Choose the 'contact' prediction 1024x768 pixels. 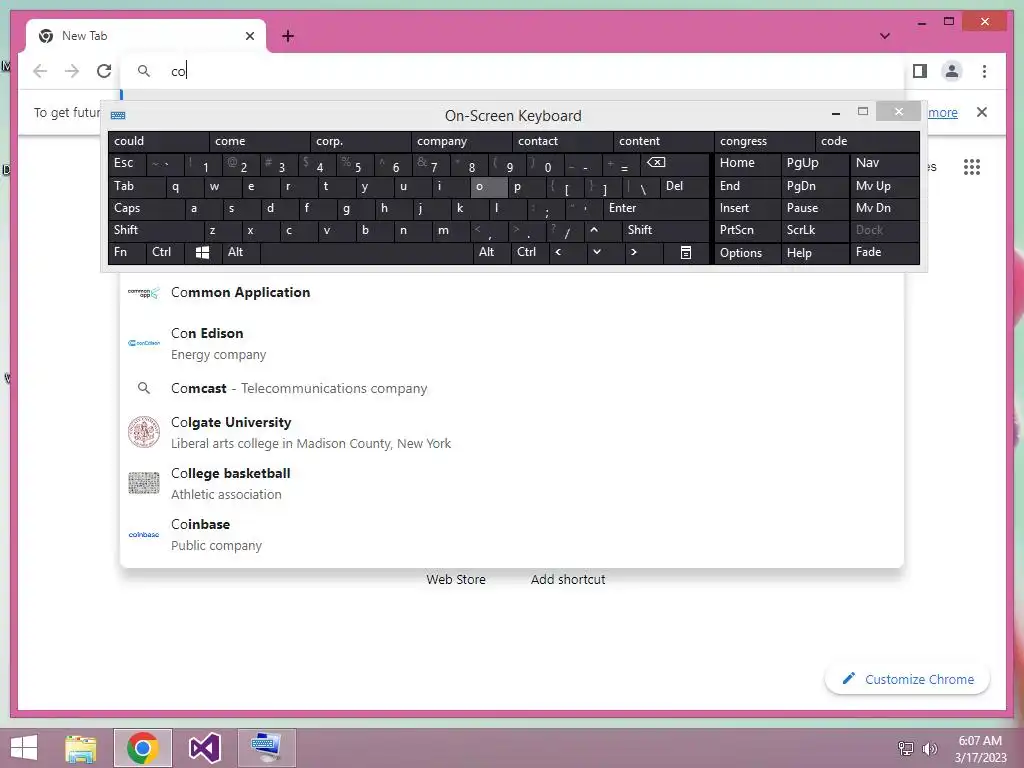click(562, 141)
